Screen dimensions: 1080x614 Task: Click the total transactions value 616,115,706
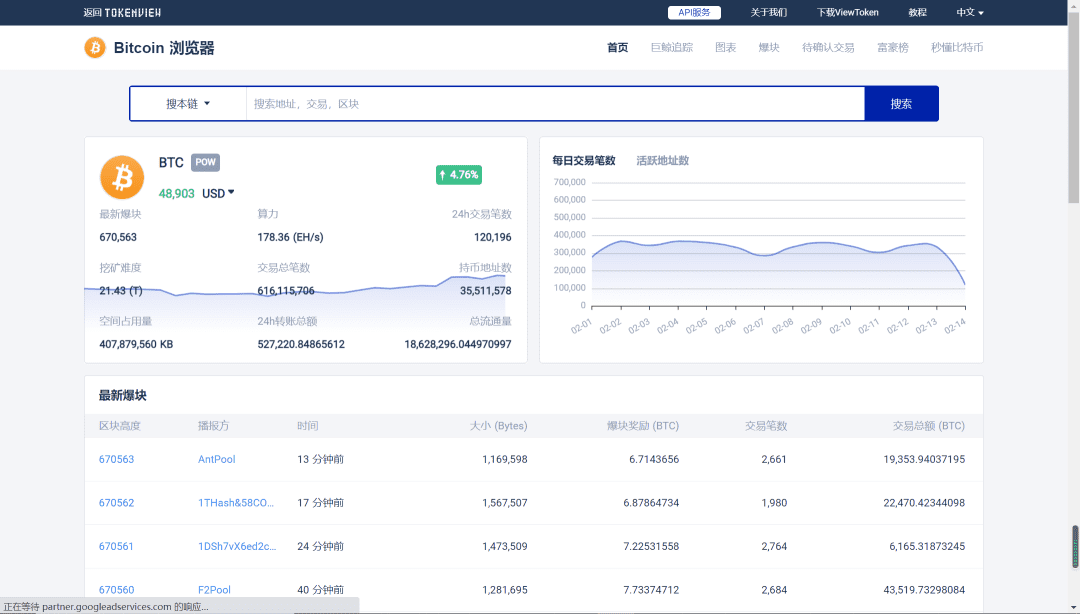[x=286, y=291]
